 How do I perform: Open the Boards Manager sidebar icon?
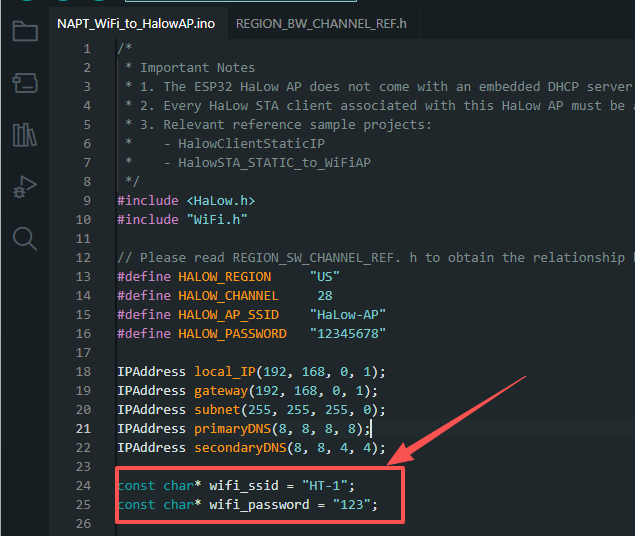(25, 83)
